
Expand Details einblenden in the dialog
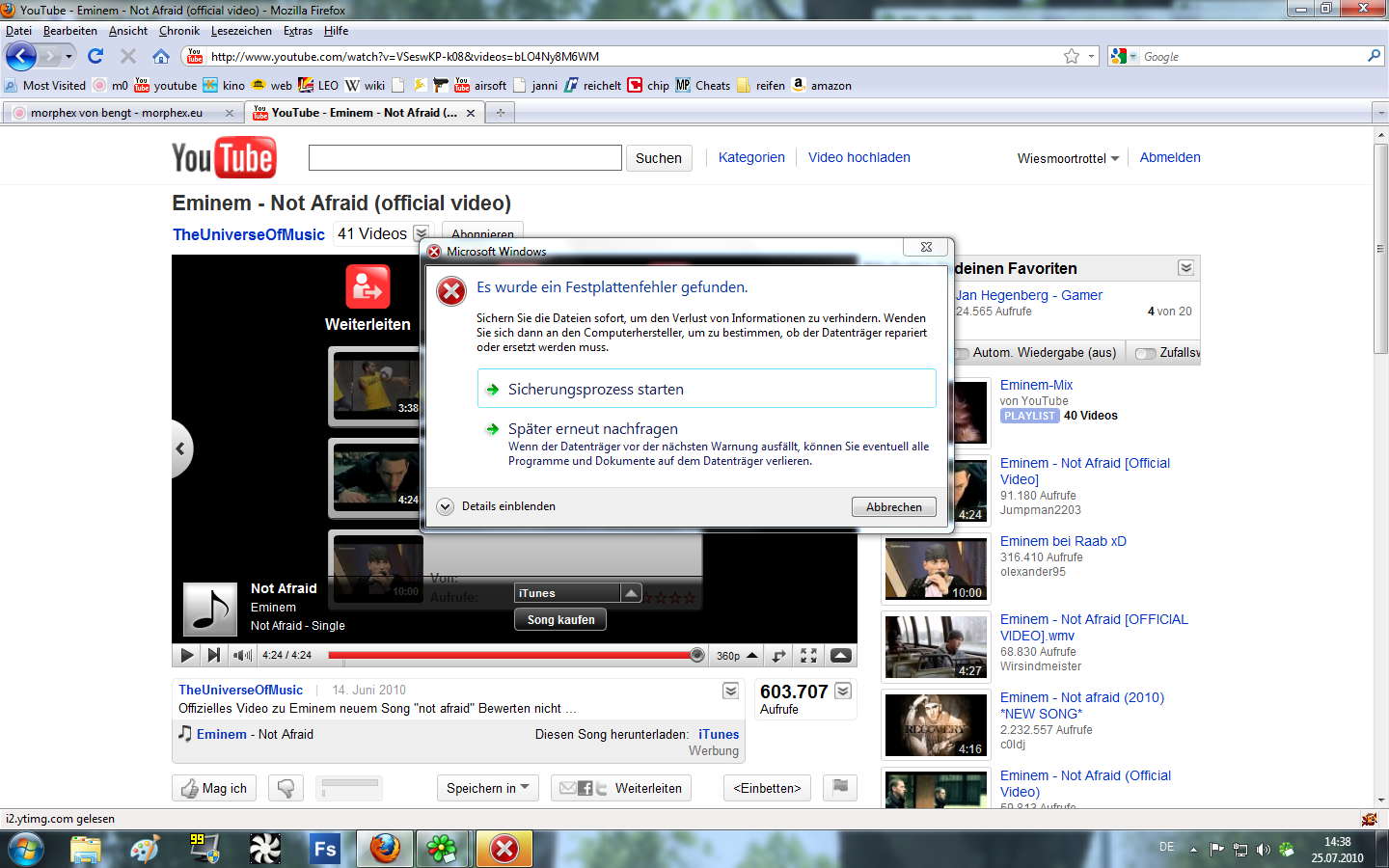[x=497, y=506]
